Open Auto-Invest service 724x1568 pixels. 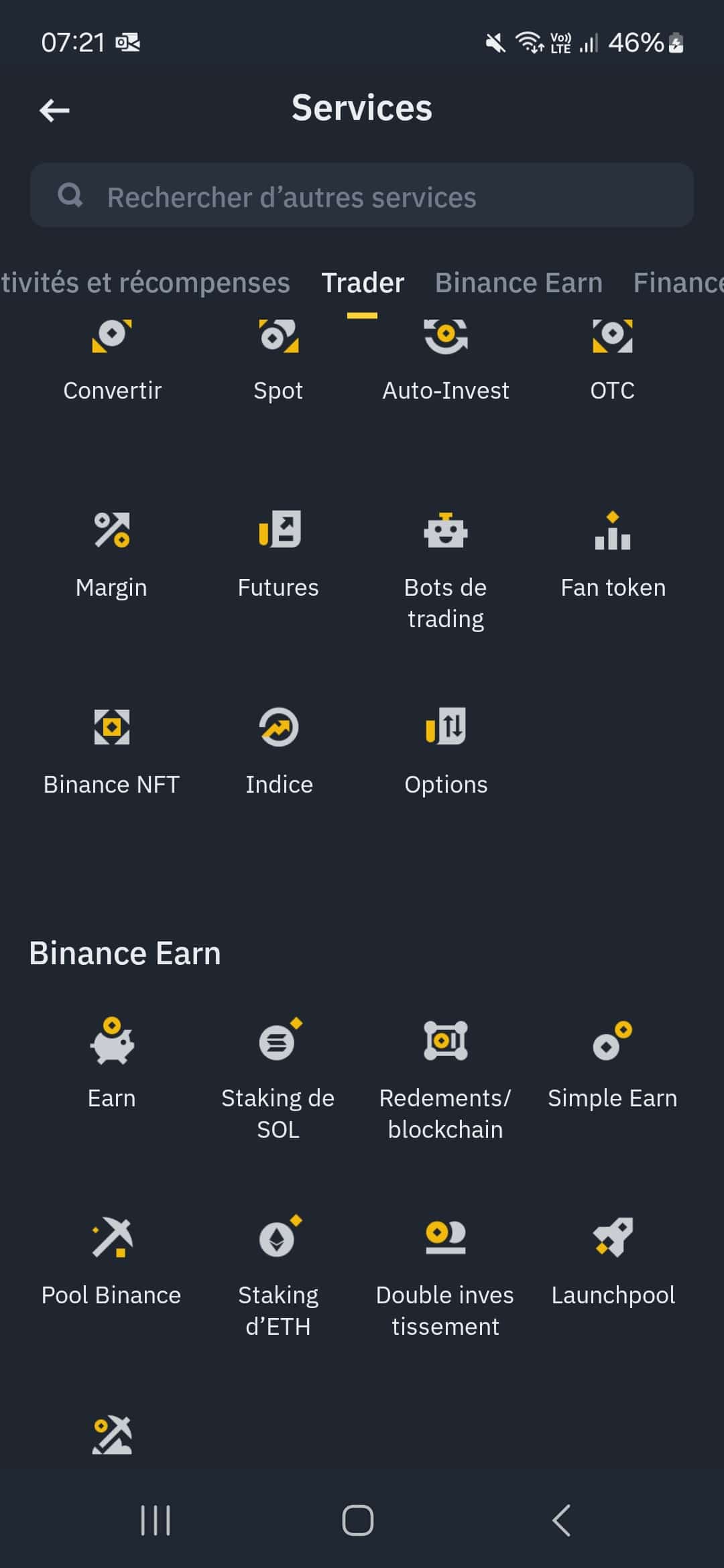click(446, 335)
